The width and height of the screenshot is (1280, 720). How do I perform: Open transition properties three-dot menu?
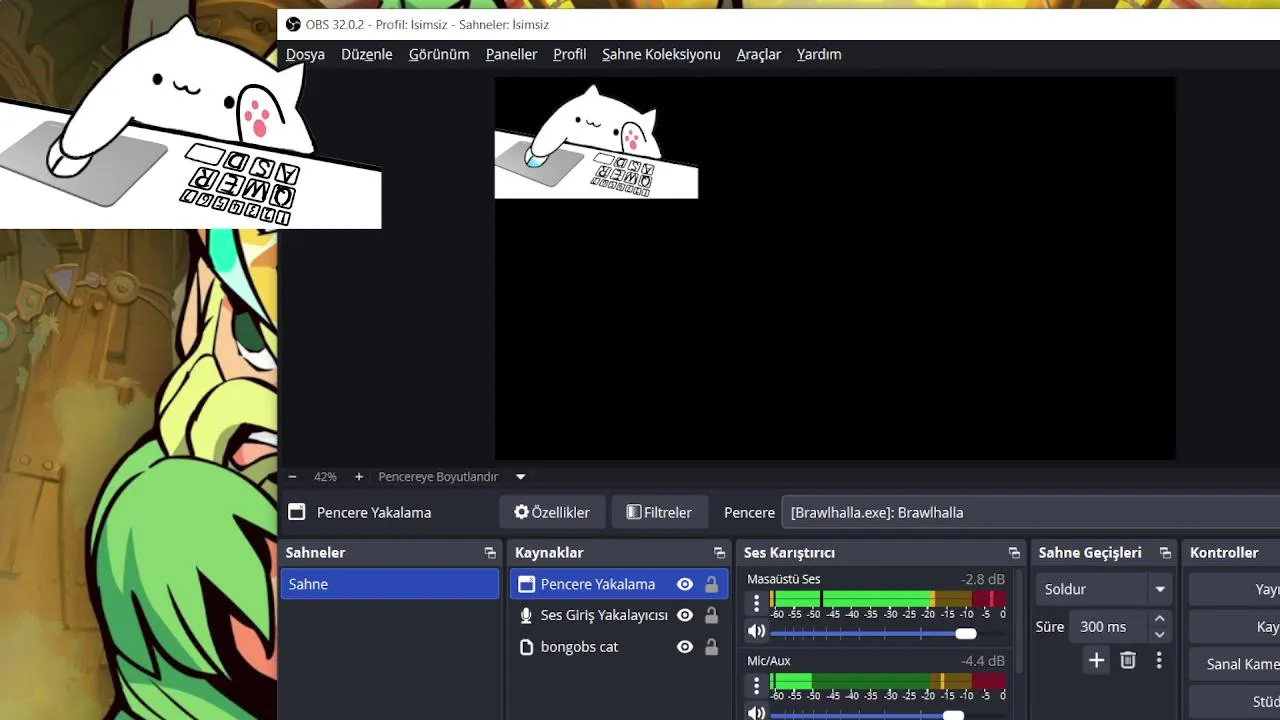pos(1159,660)
